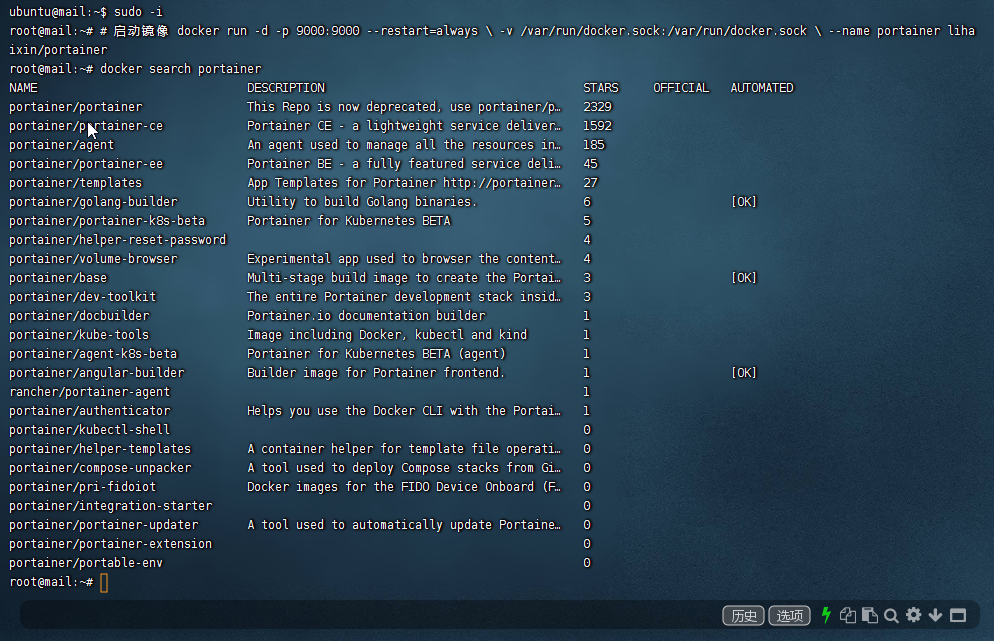Click portainer/portainer-ee name
Viewport: 994px width, 641px height.
click(86, 164)
